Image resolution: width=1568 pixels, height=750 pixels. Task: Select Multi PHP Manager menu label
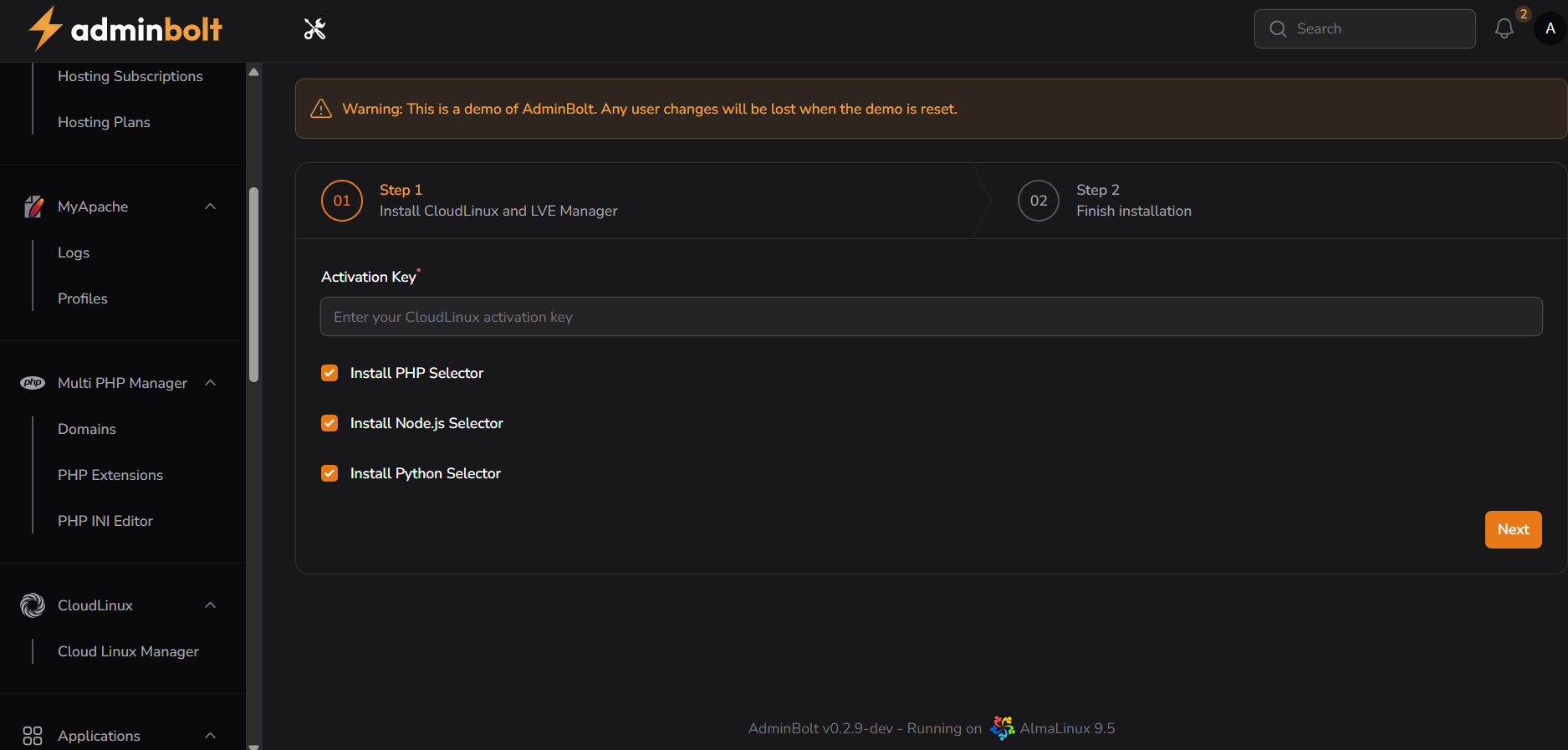[x=122, y=383]
